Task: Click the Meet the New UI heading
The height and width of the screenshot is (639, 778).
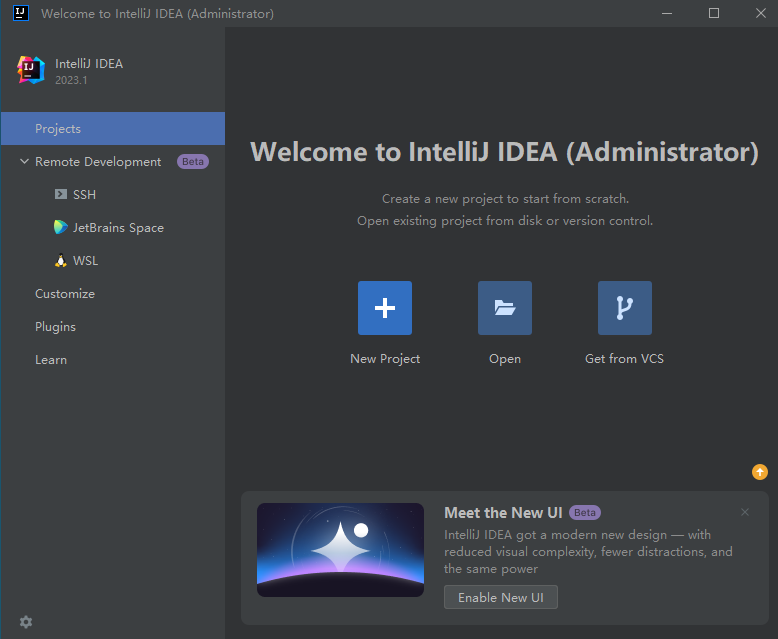Action: click(503, 512)
